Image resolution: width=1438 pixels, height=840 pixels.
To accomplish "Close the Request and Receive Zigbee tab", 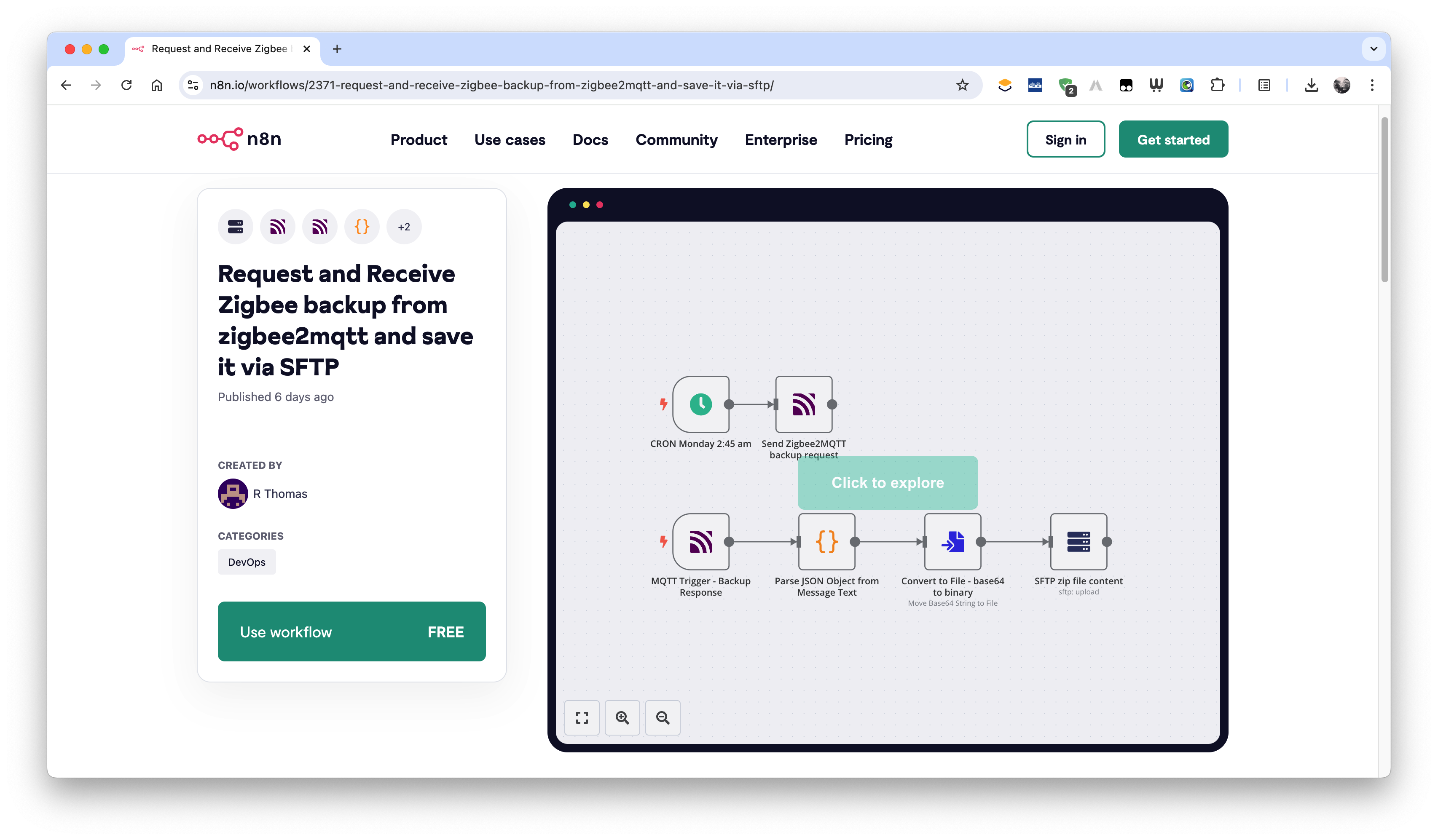I will (307, 49).
